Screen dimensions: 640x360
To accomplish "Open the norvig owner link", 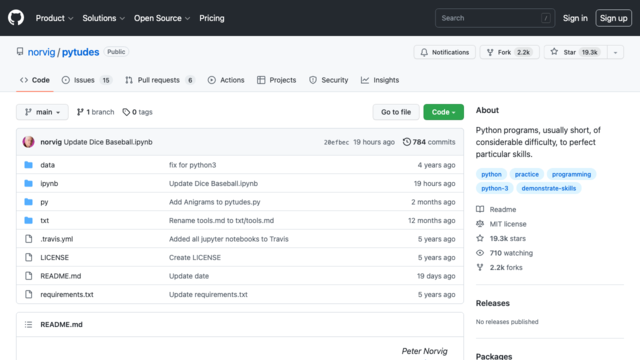I will click(41, 52).
